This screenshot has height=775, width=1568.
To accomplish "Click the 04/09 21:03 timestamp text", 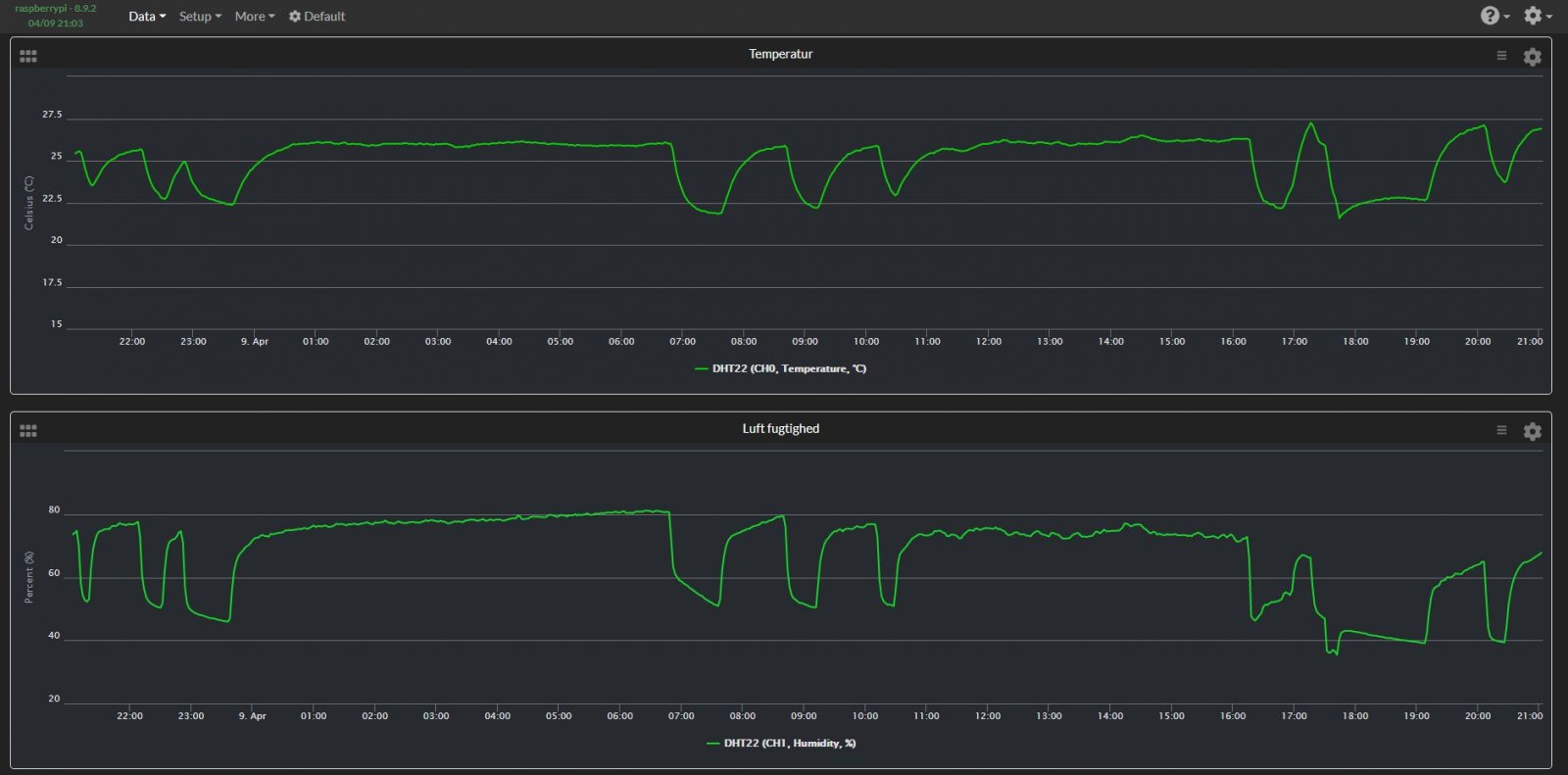I will (56, 23).
